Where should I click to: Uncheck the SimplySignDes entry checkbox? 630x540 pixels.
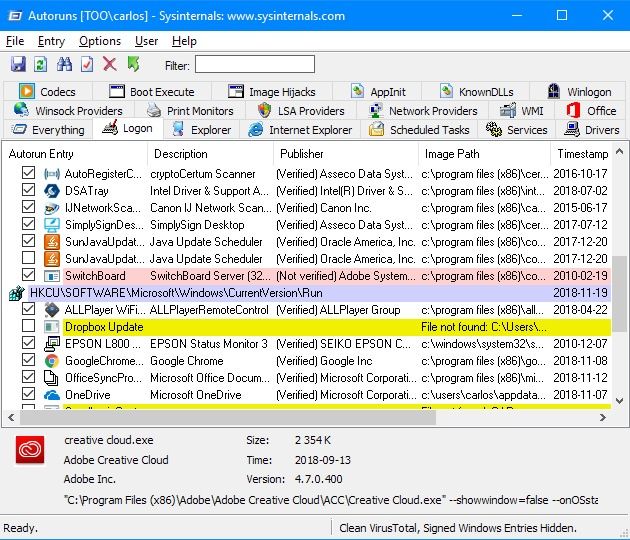28,224
